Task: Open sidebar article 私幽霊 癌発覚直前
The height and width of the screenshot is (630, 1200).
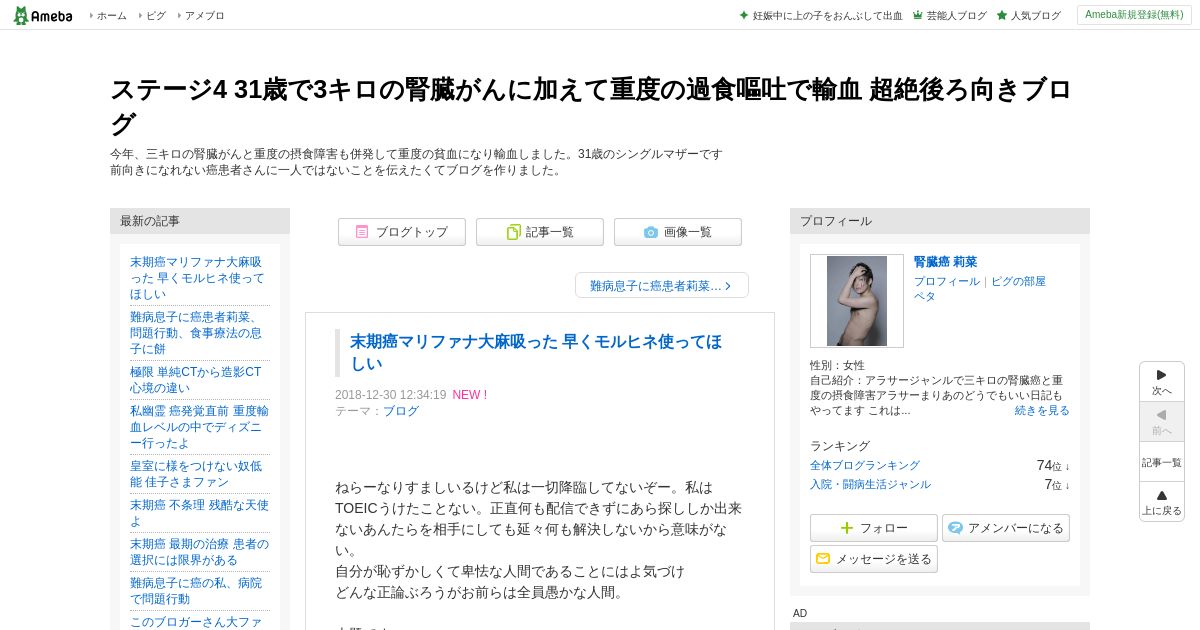Action: click(x=198, y=427)
